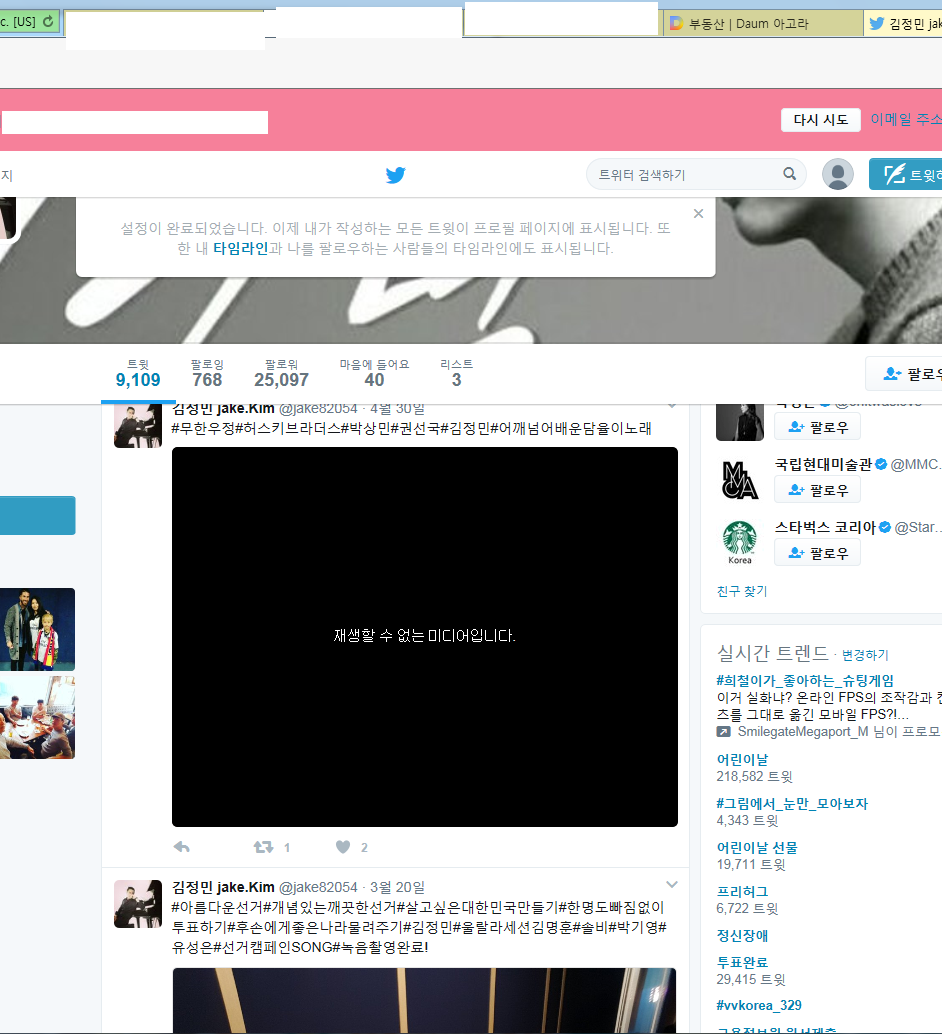Open the 투표완료 trend
Viewport: 942px width, 1034px height.
pyautogui.click(x=742, y=962)
